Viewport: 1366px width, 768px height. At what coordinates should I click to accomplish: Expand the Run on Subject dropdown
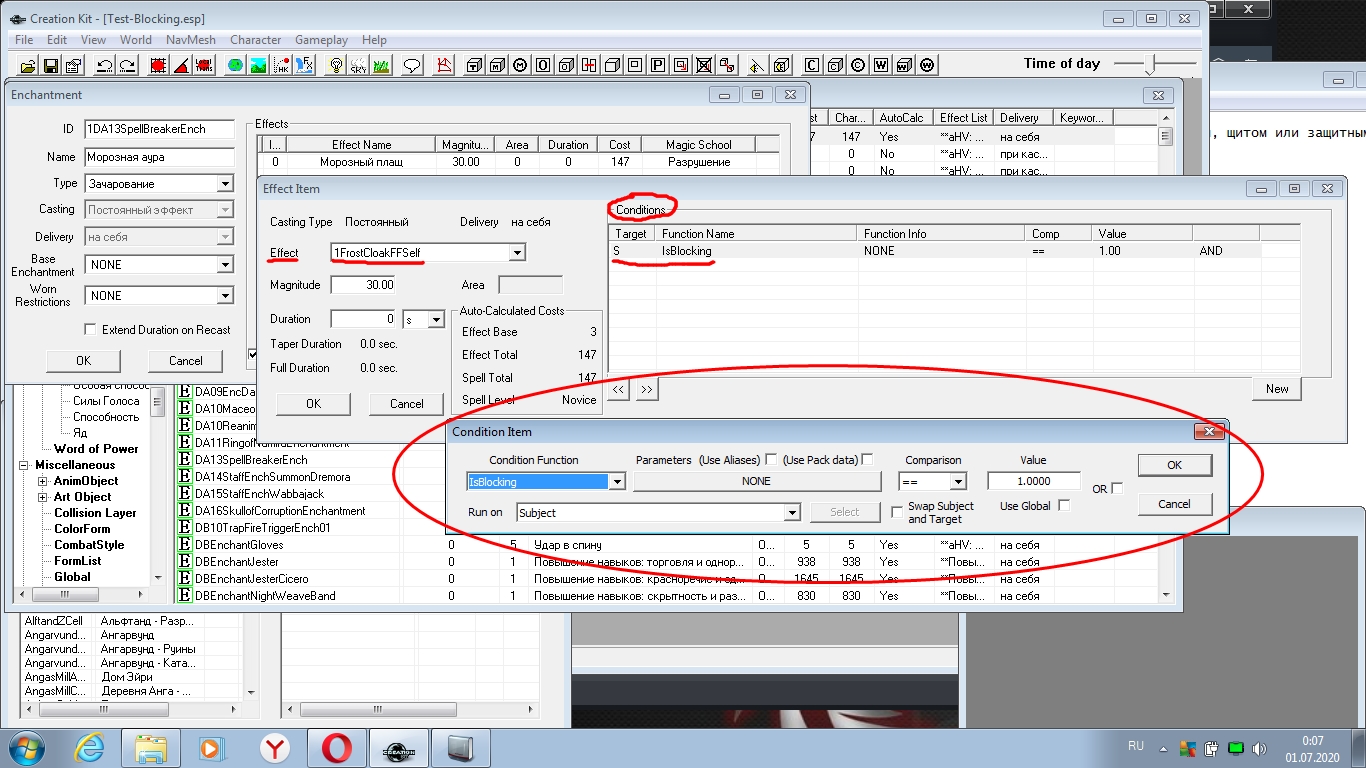tap(792, 513)
